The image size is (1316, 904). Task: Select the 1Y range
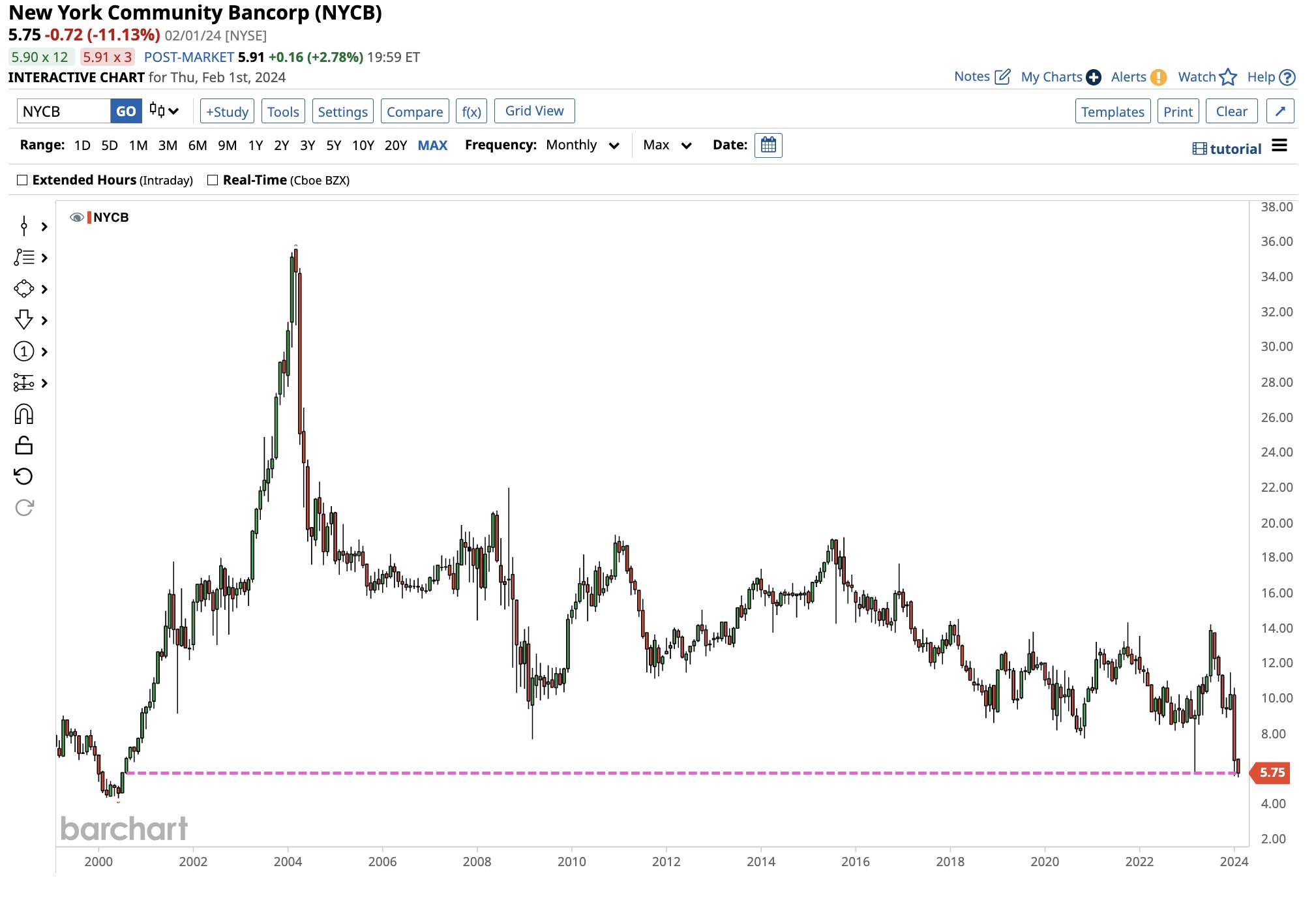[256, 145]
